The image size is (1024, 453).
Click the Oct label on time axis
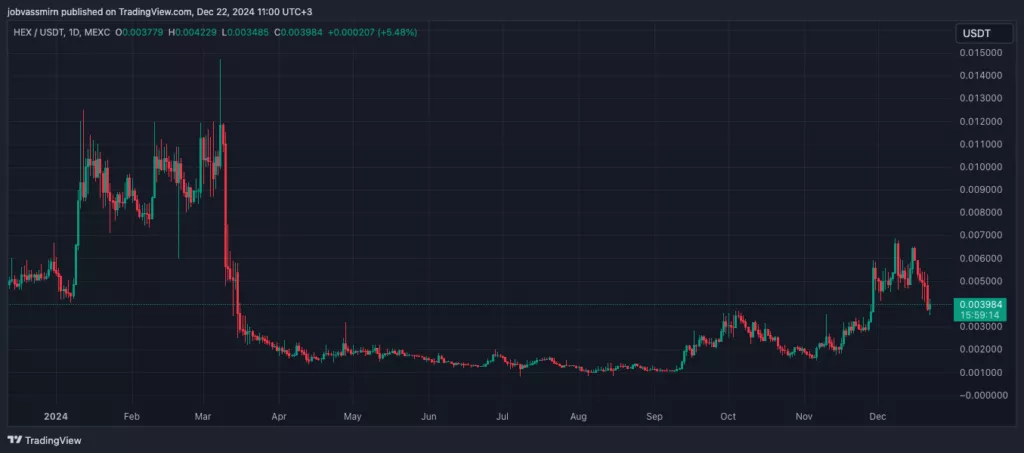click(728, 415)
